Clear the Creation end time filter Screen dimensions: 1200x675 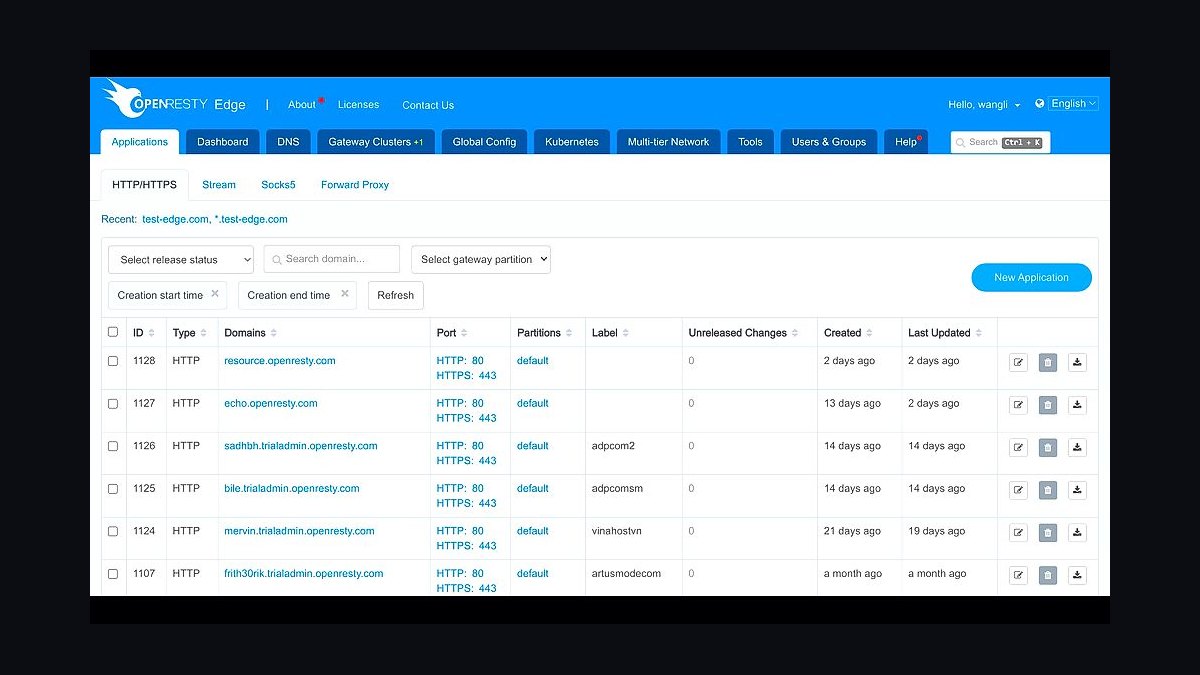pos(345,294)
